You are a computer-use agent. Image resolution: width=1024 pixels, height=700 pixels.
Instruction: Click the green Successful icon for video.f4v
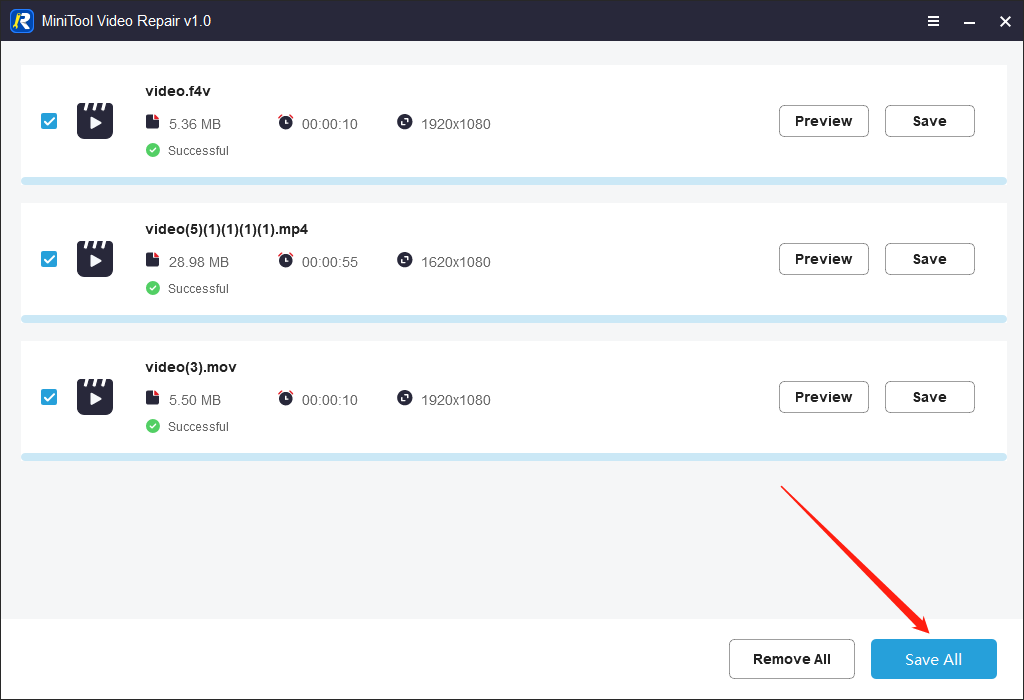153,150
